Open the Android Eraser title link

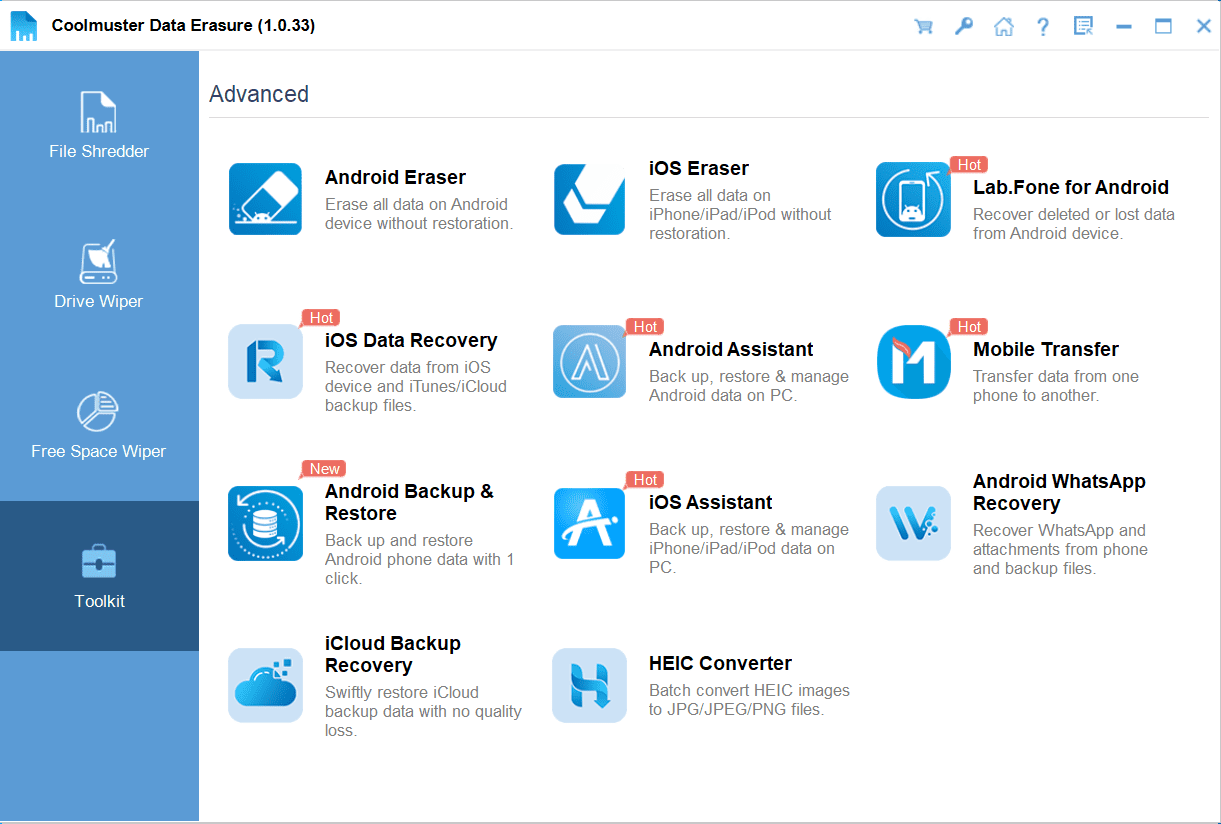point(395,177)
